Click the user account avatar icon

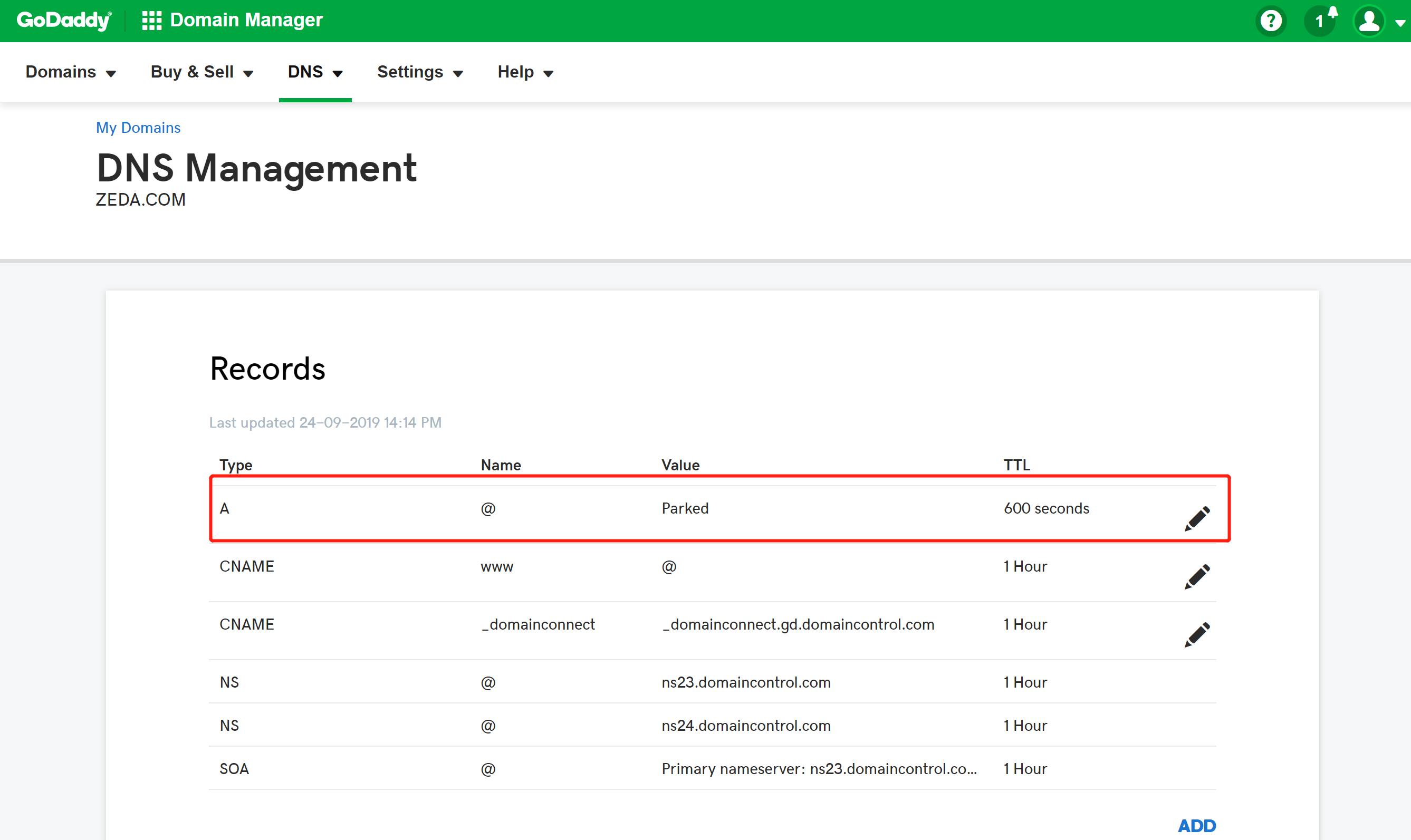tap(1369, 21)
